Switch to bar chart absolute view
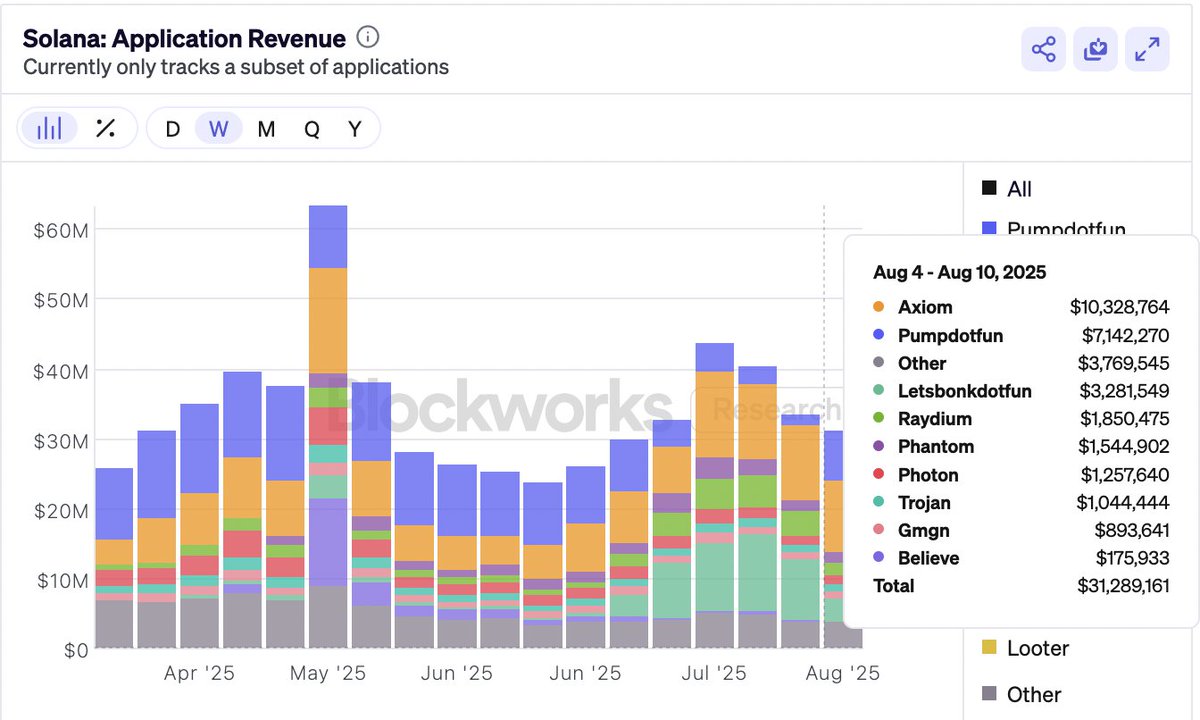1200x720 pixels. 50,128
